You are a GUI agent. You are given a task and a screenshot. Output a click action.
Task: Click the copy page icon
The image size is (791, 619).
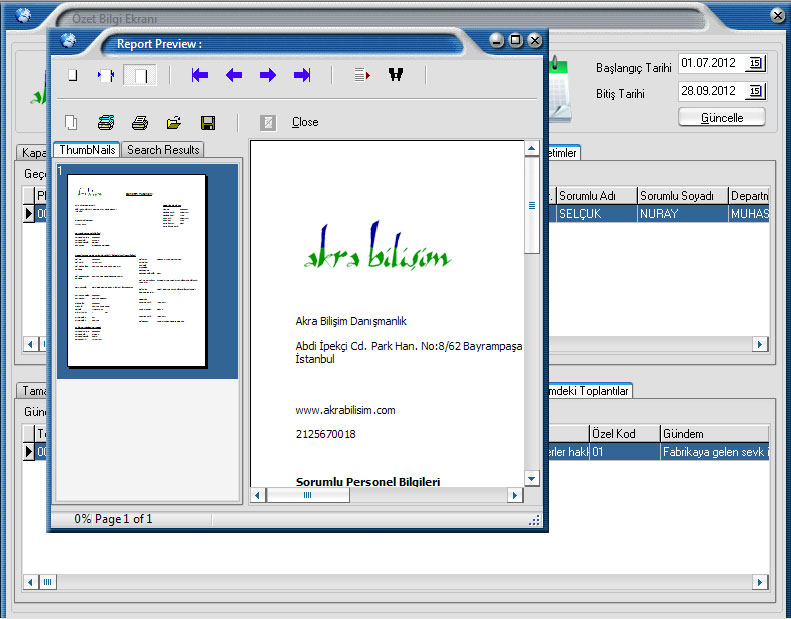click(71, 122)
